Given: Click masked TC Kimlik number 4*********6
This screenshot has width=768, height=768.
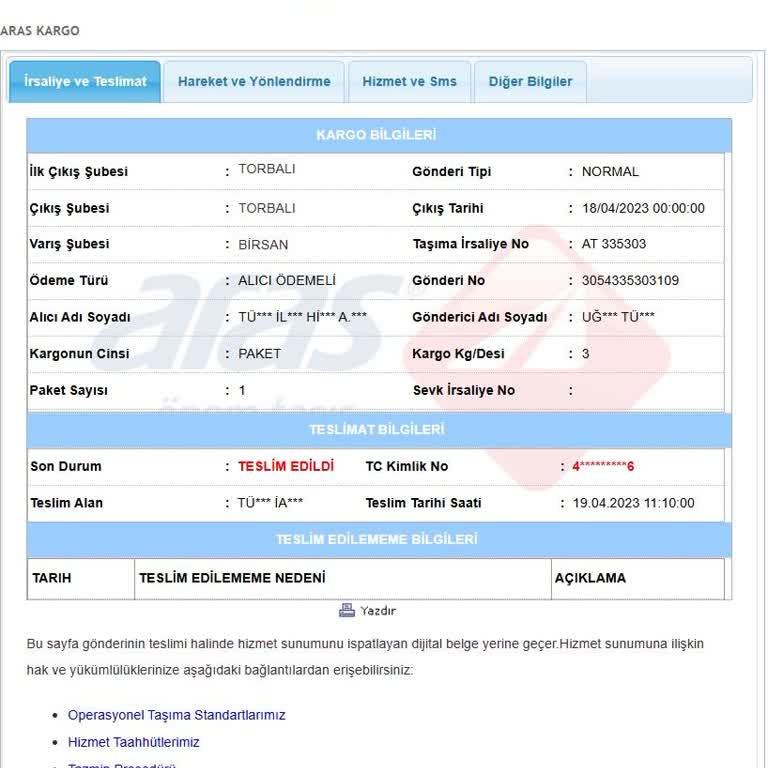Looking at the screenshot, I should pyautogui.click(x=603, y=466).
